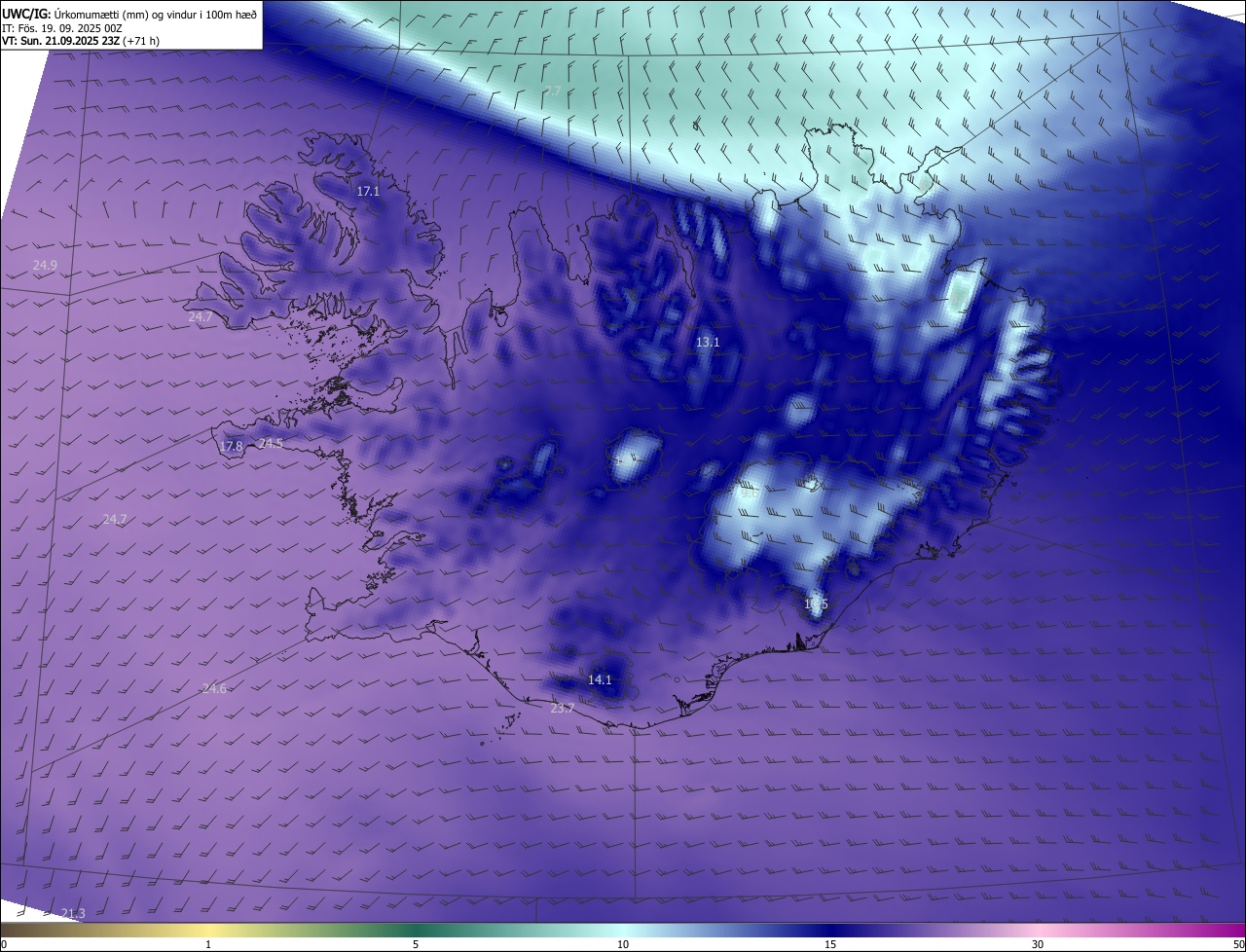Click the 17.1 value label
The width and height of the screenshot is (1246, 952).
click(368, 192)
